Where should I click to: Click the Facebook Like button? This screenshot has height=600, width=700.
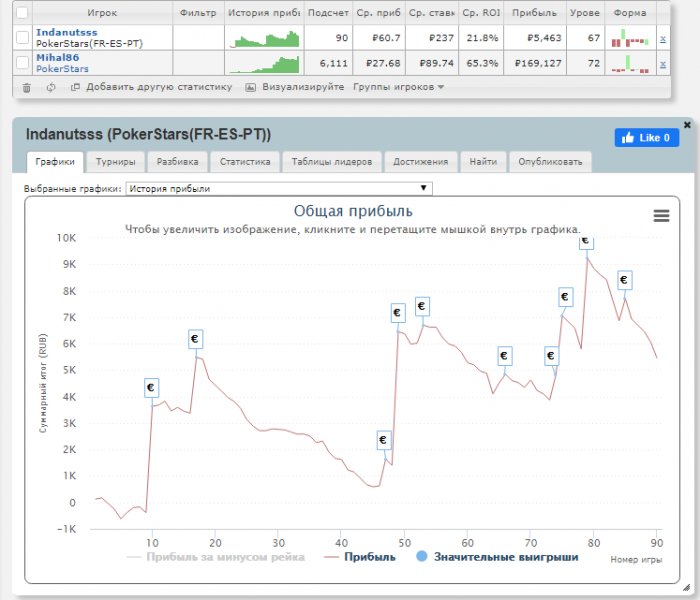click(x=646, y=137)
